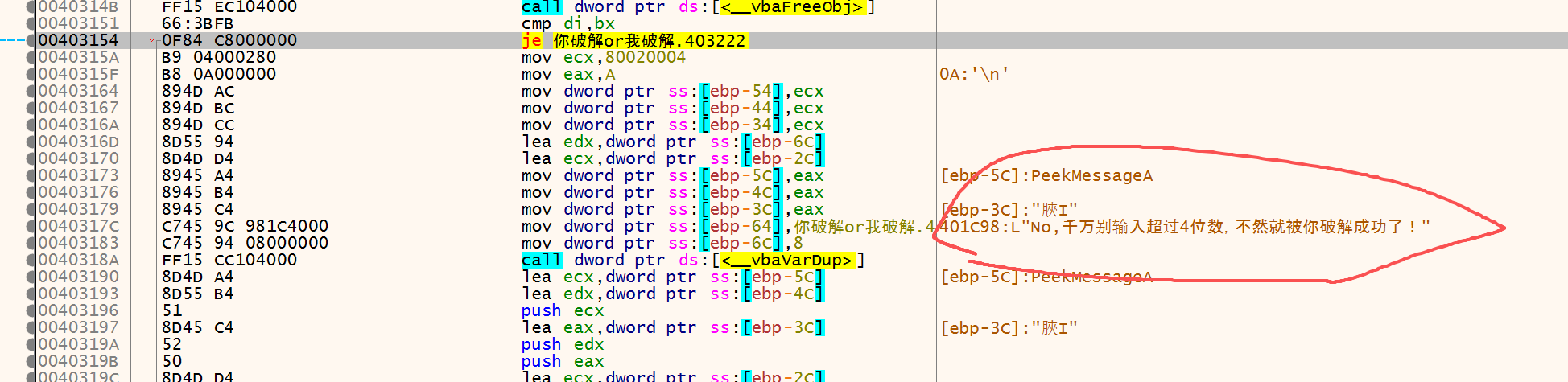Toggle breakpoint bullet beside address 00403196
This screenshot has height=382, width=1568.
31,310
